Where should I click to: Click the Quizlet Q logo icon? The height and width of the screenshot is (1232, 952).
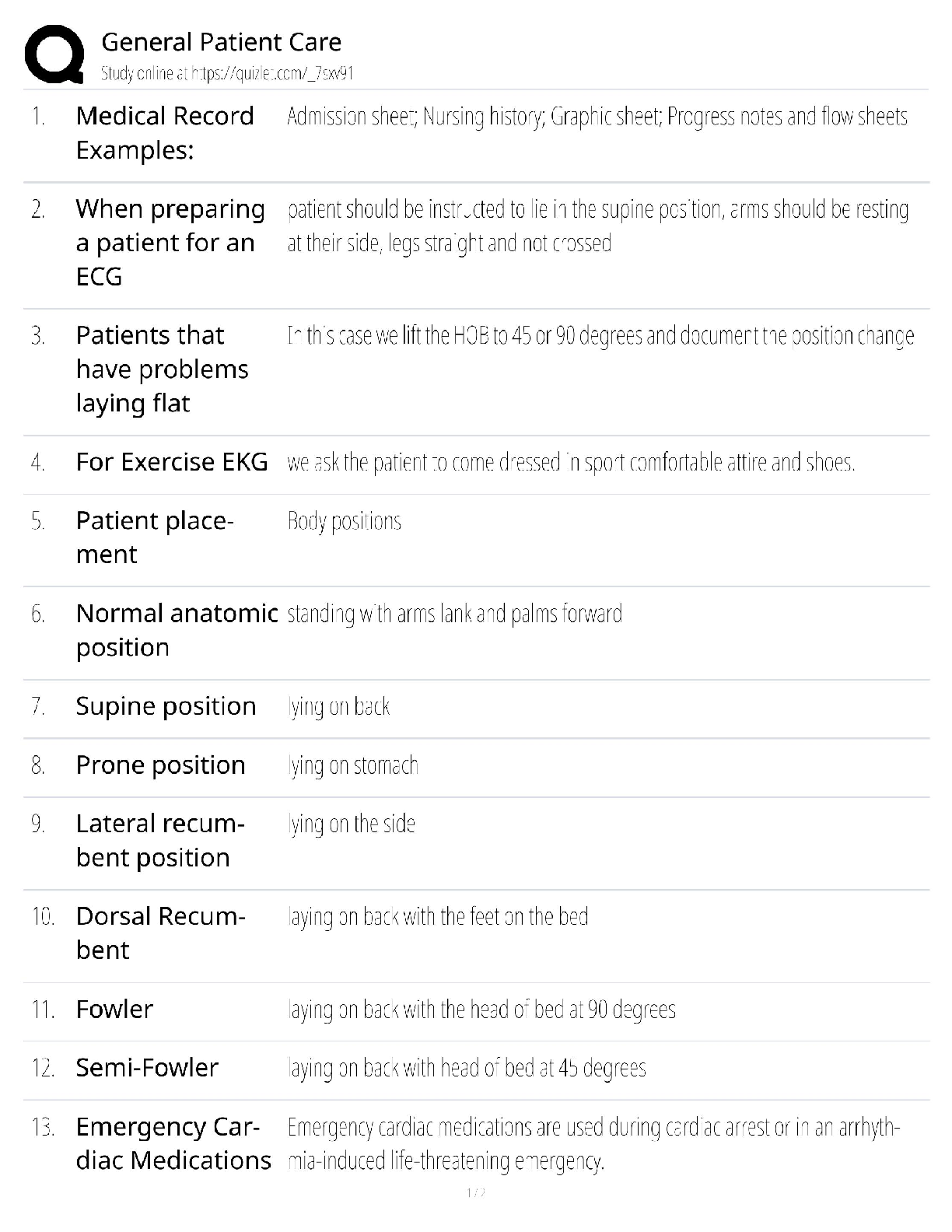coord(54,54)
